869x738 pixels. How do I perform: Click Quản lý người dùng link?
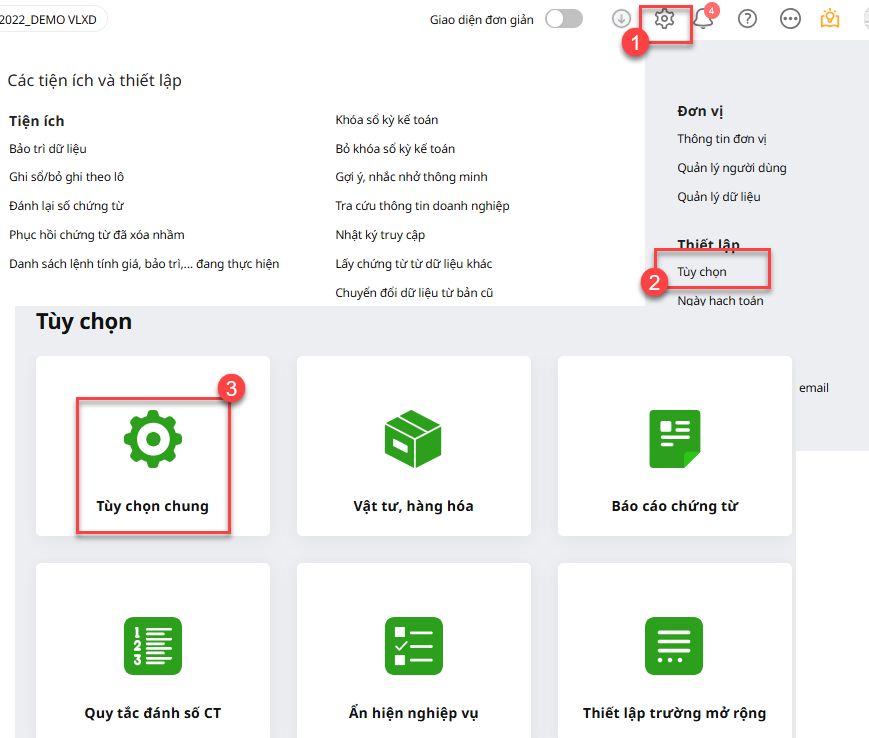[x=731, y=168]
